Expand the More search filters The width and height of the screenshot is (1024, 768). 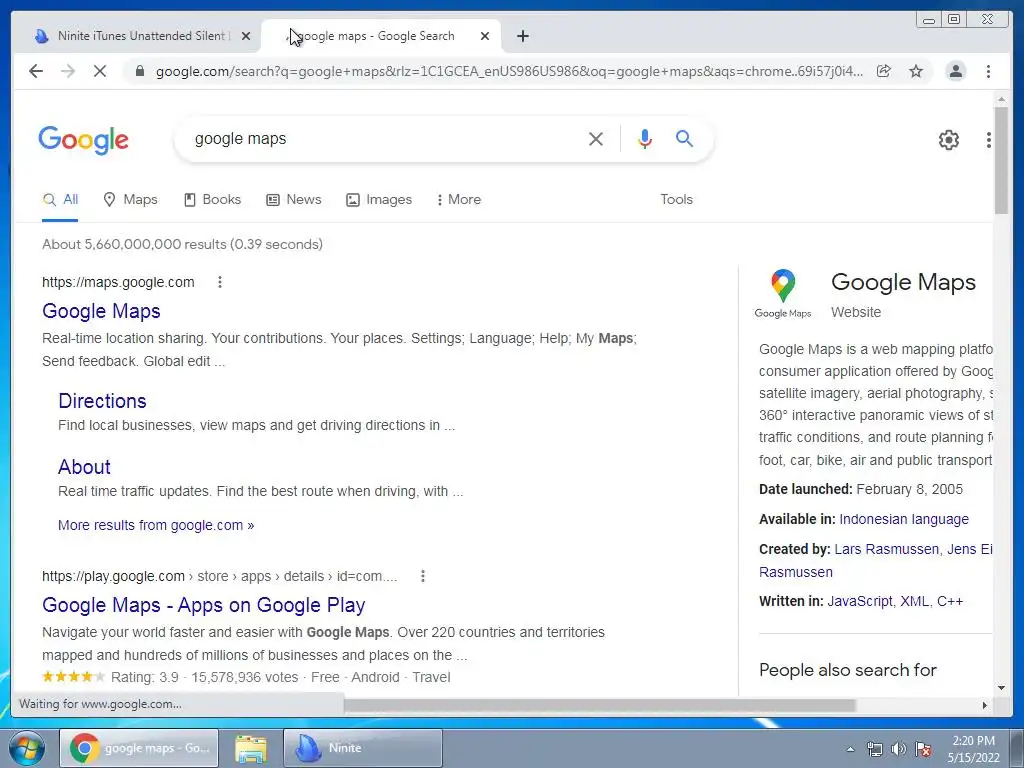coord(458,200)
